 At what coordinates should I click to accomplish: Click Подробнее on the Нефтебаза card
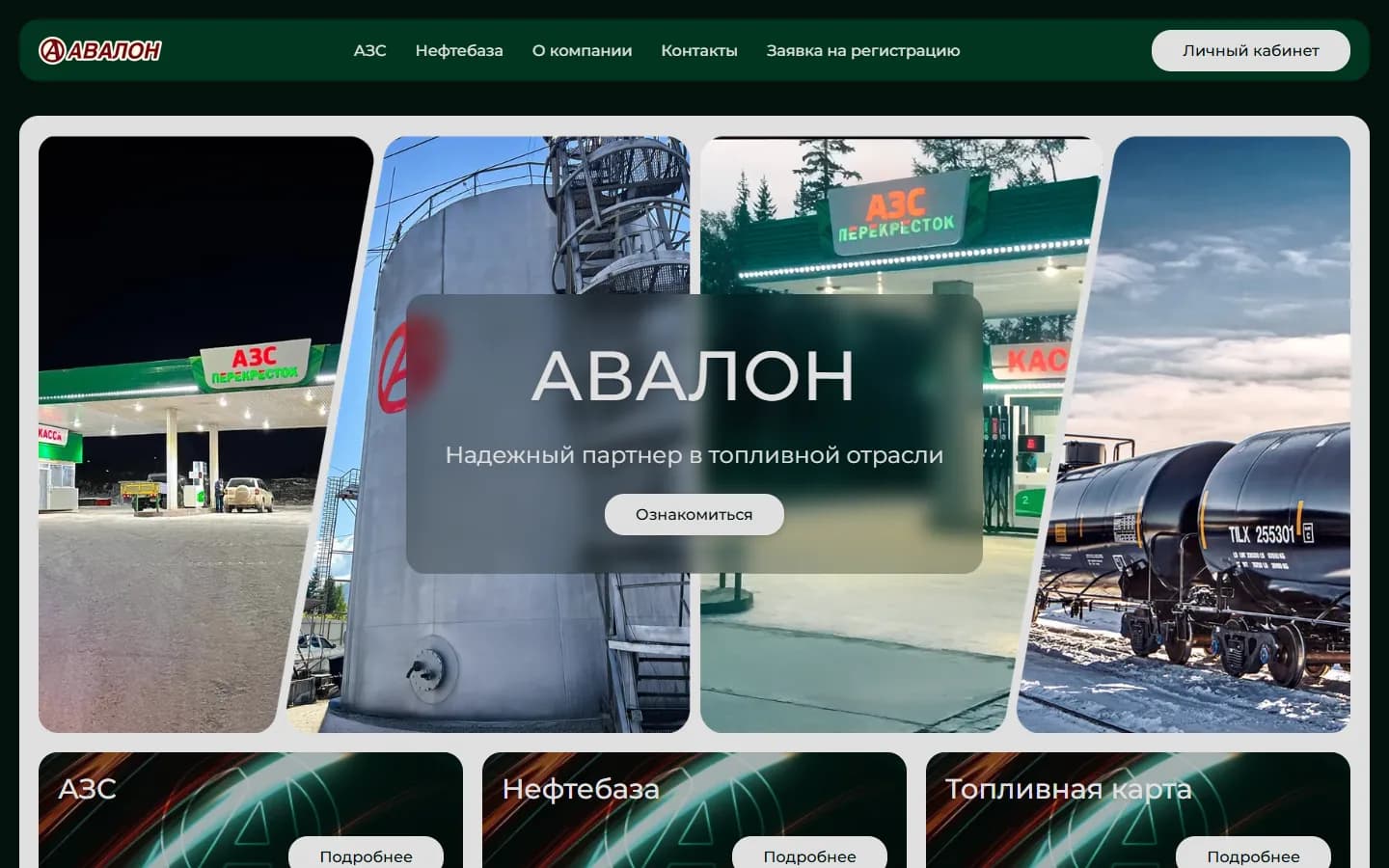(810, 853)
